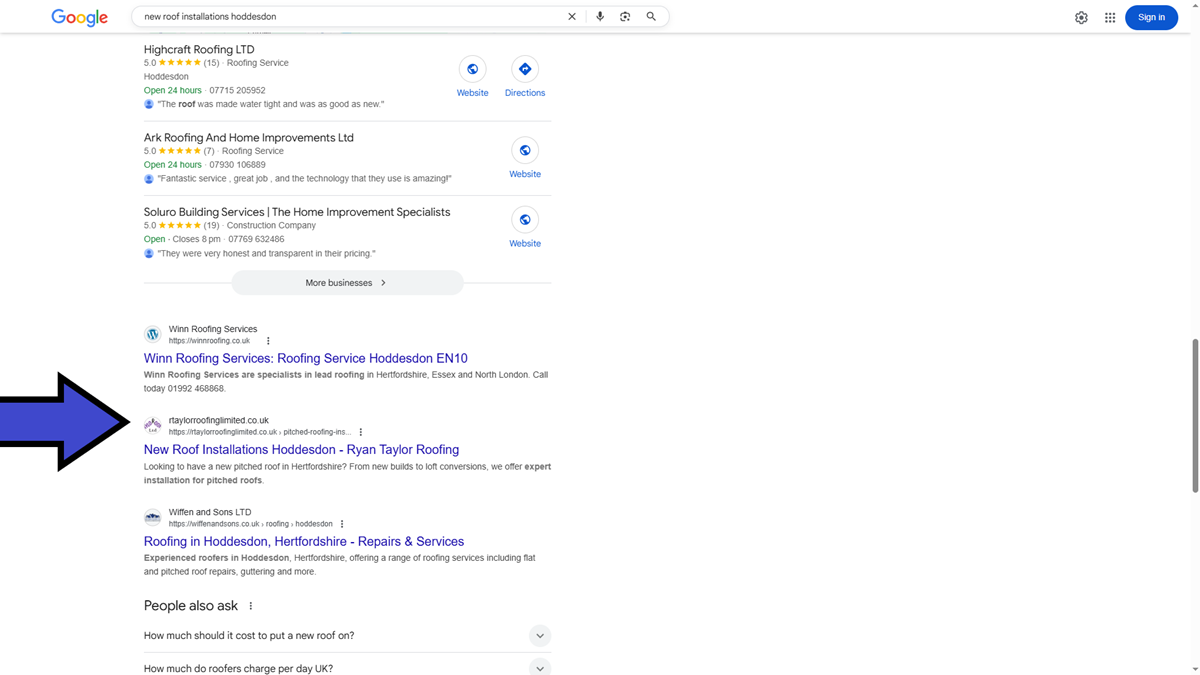This screenshot has height=675, width=1200.
Task: Clear the search box text
Action: 572,17
